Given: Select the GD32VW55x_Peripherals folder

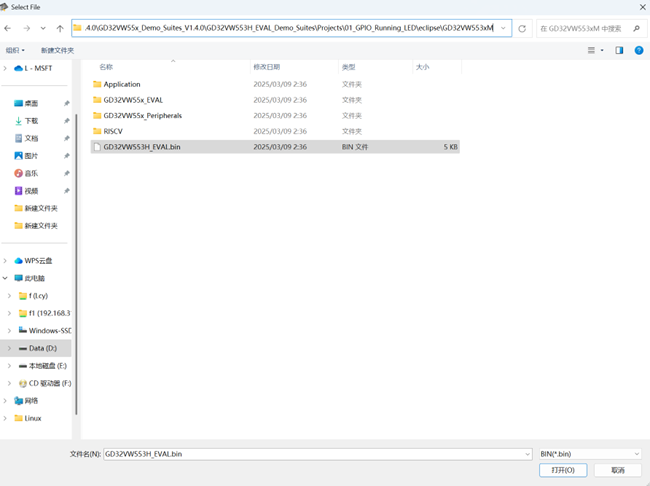Looking at the screenshot, I should pyautogui.click(x=142, y=116).
